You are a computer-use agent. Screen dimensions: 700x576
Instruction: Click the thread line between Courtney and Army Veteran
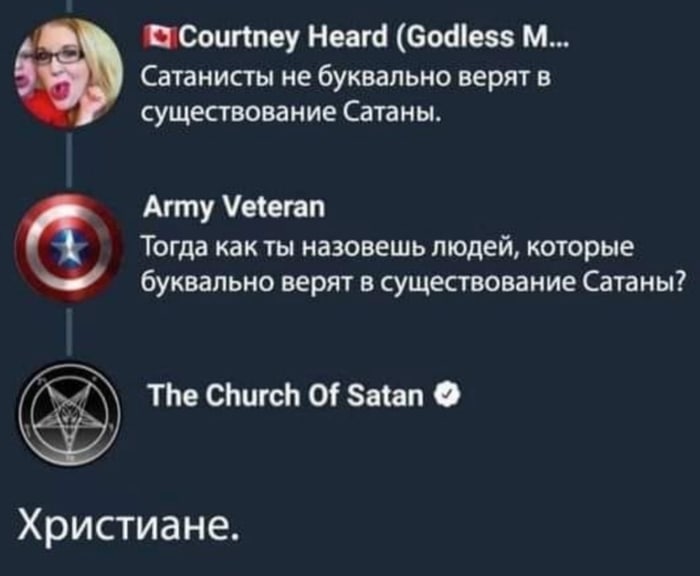click(70, 159)
